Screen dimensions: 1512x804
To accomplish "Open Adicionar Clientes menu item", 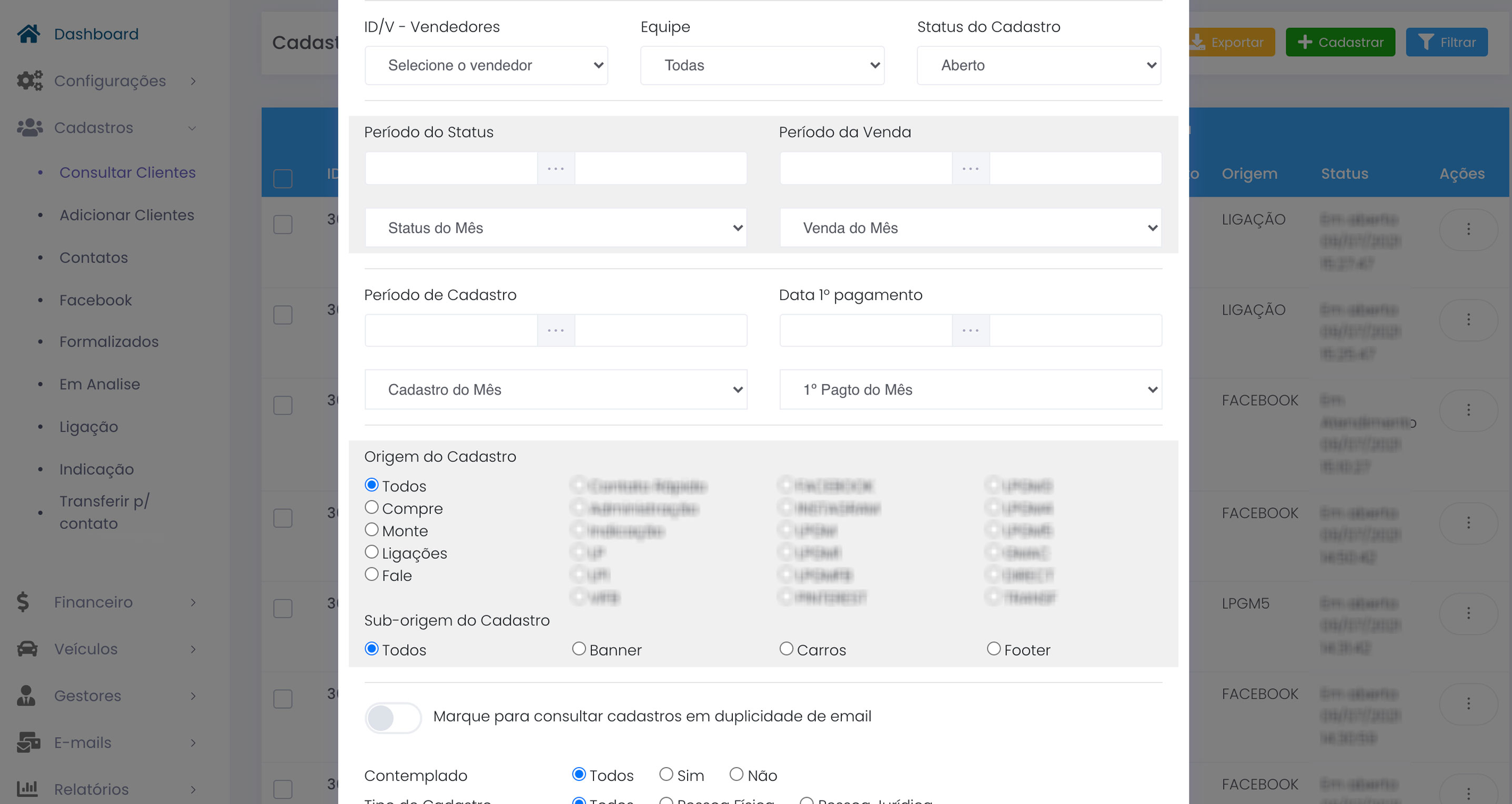I will tap(127, 215).
